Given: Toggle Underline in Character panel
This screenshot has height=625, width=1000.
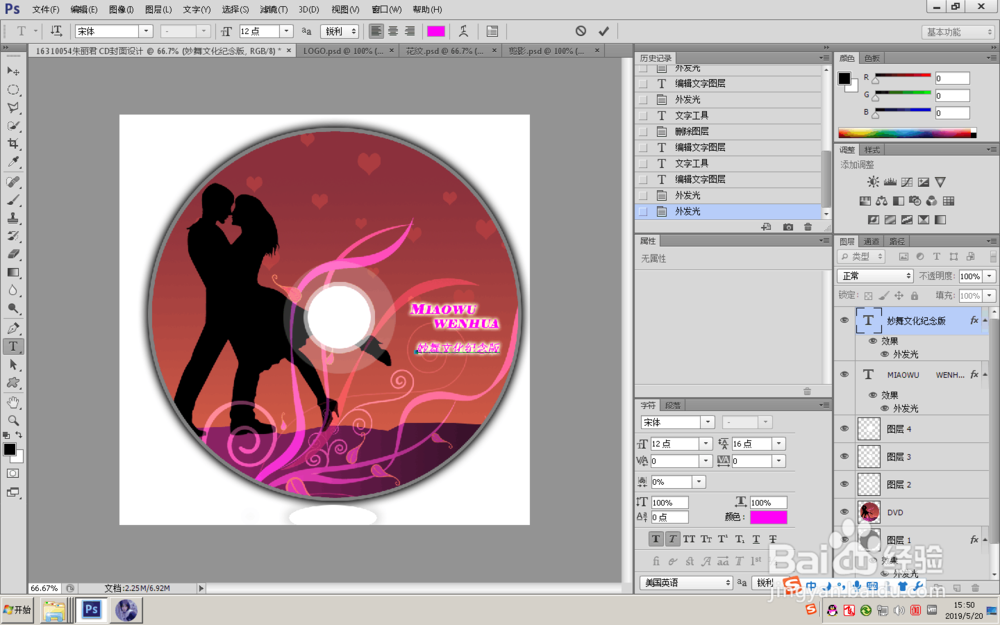Looking at the screenshot, I should (x=756, y=539).
